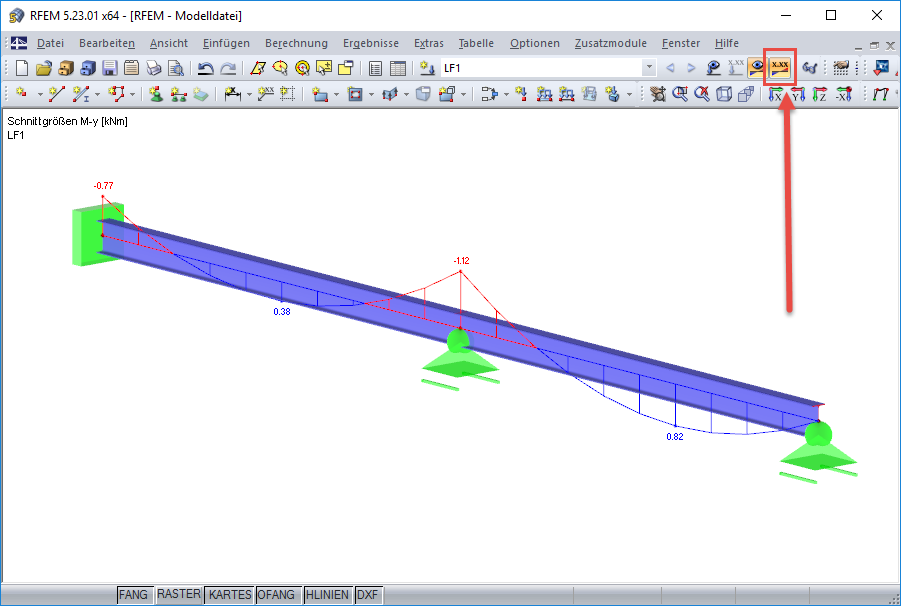Screen dimensions: 901x606
Task: Insert a new member
Action: tap(81, 94)
